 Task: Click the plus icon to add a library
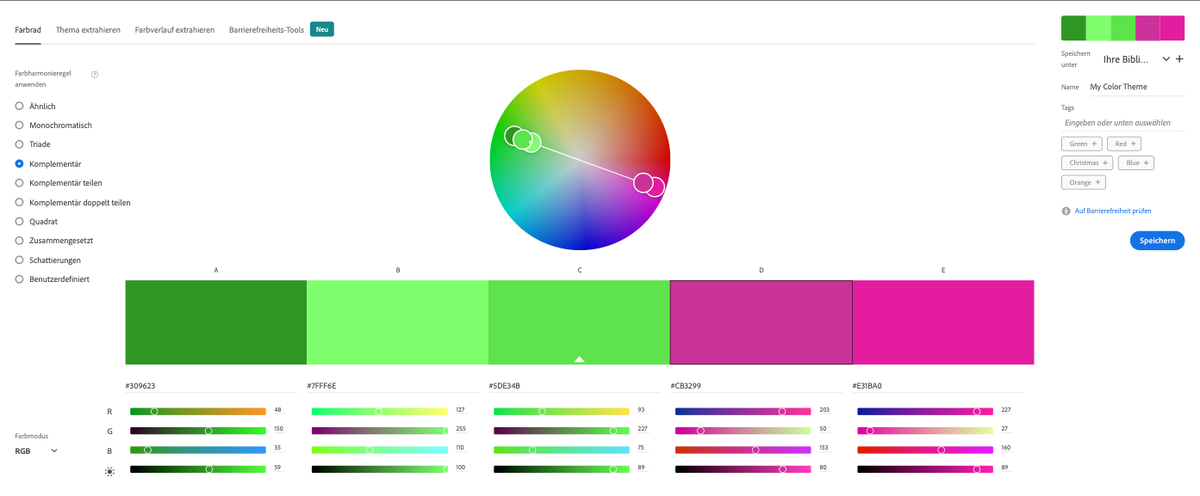(x=1179, y=59)
